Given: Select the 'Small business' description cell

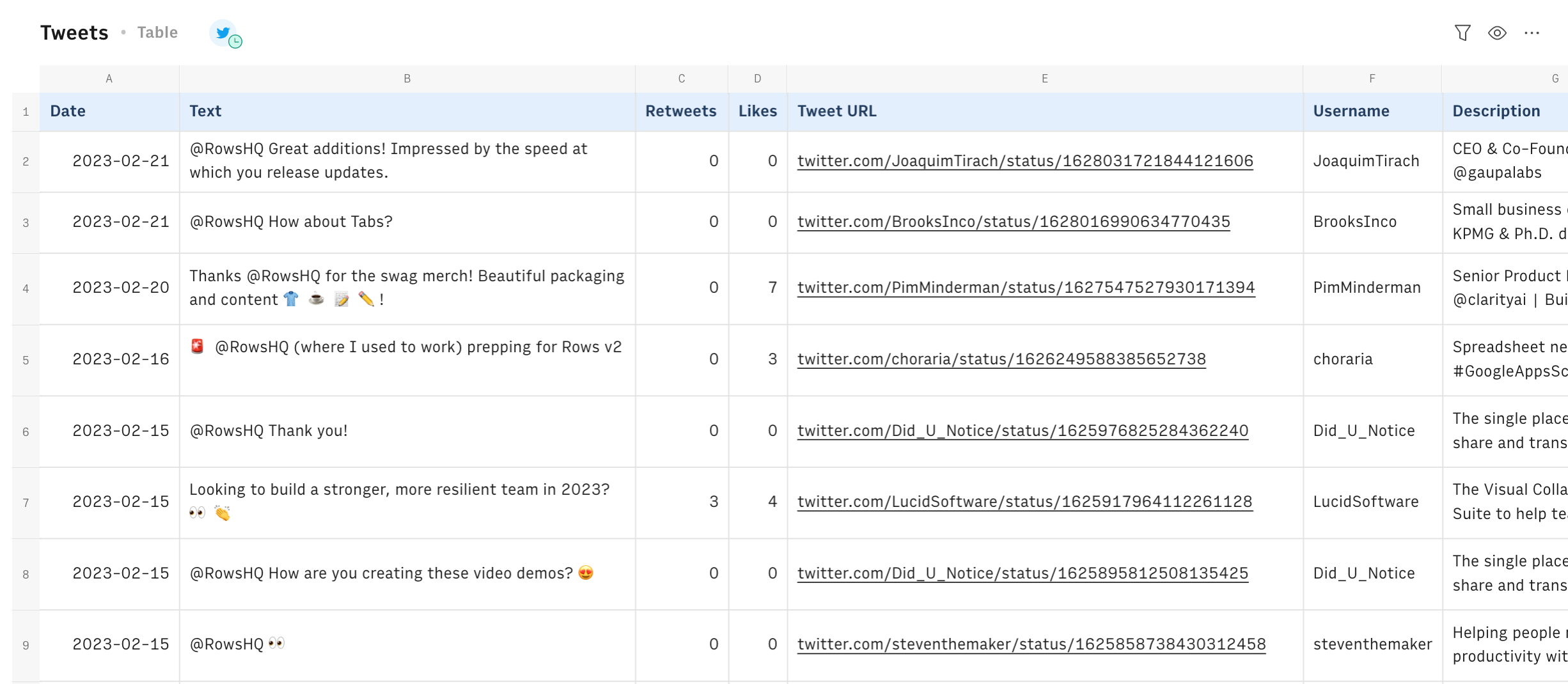Looking at the screenshot, I should [1505, 222].
